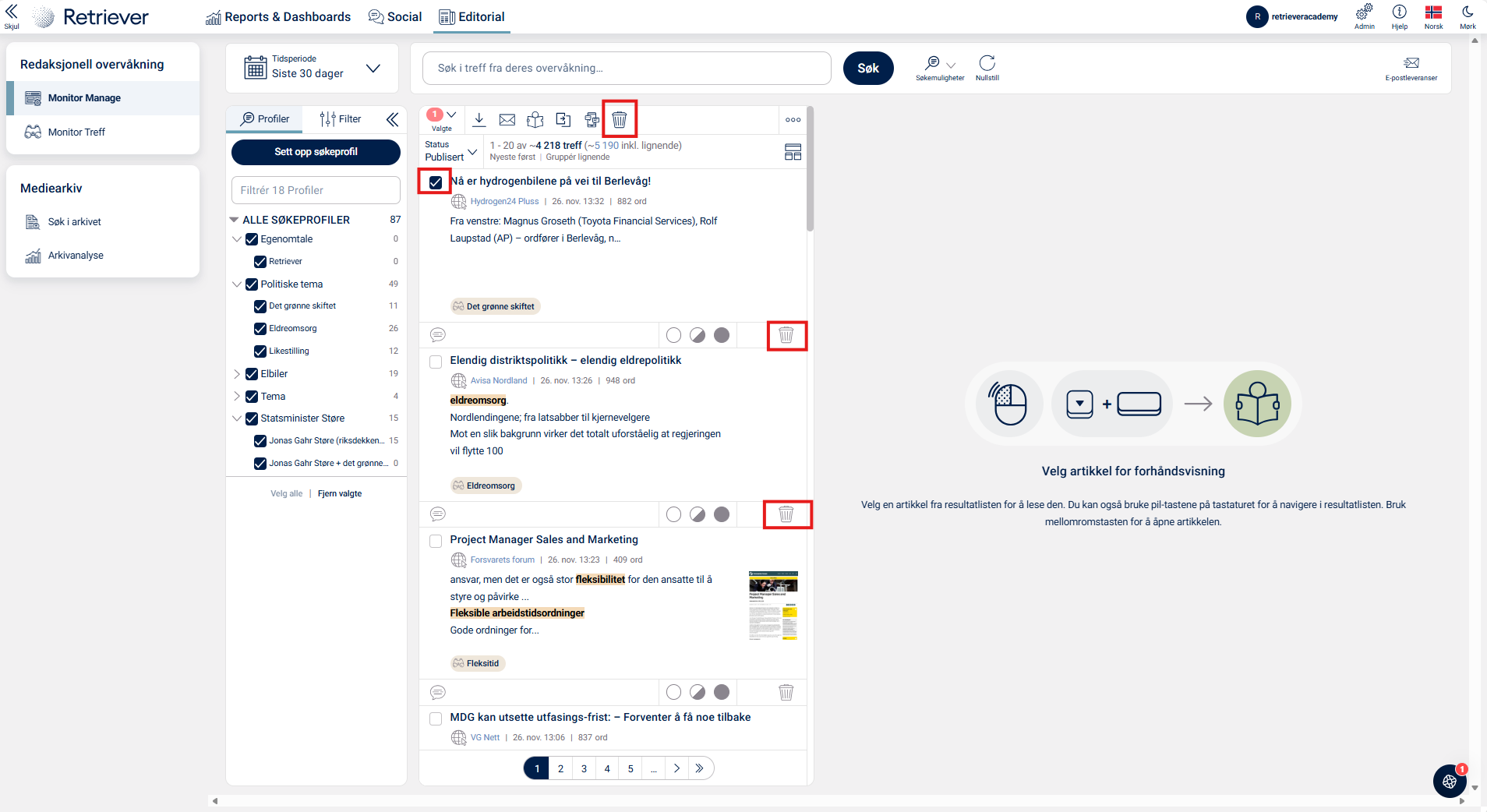Delete the hydrogenbilene article with its trash icon
The height and width of the screenshot is (812, 1487).
[x=786, y=335]
